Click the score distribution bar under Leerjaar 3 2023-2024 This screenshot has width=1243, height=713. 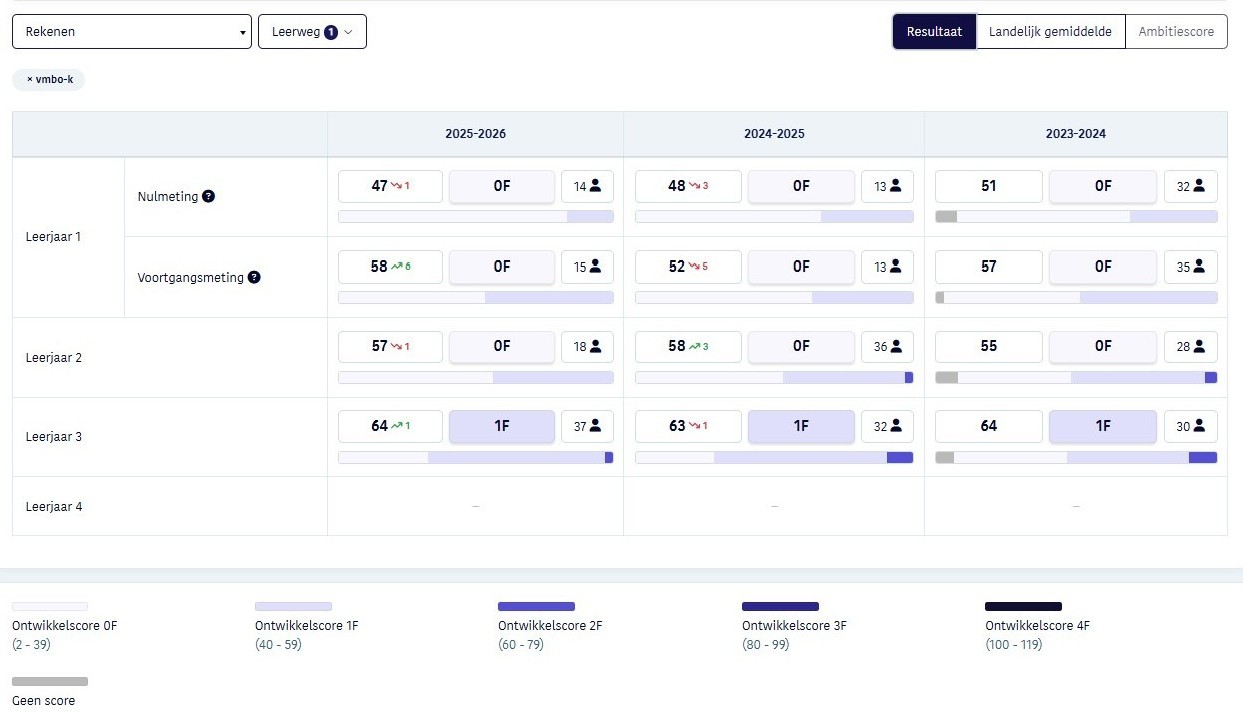coord(1076,457)
